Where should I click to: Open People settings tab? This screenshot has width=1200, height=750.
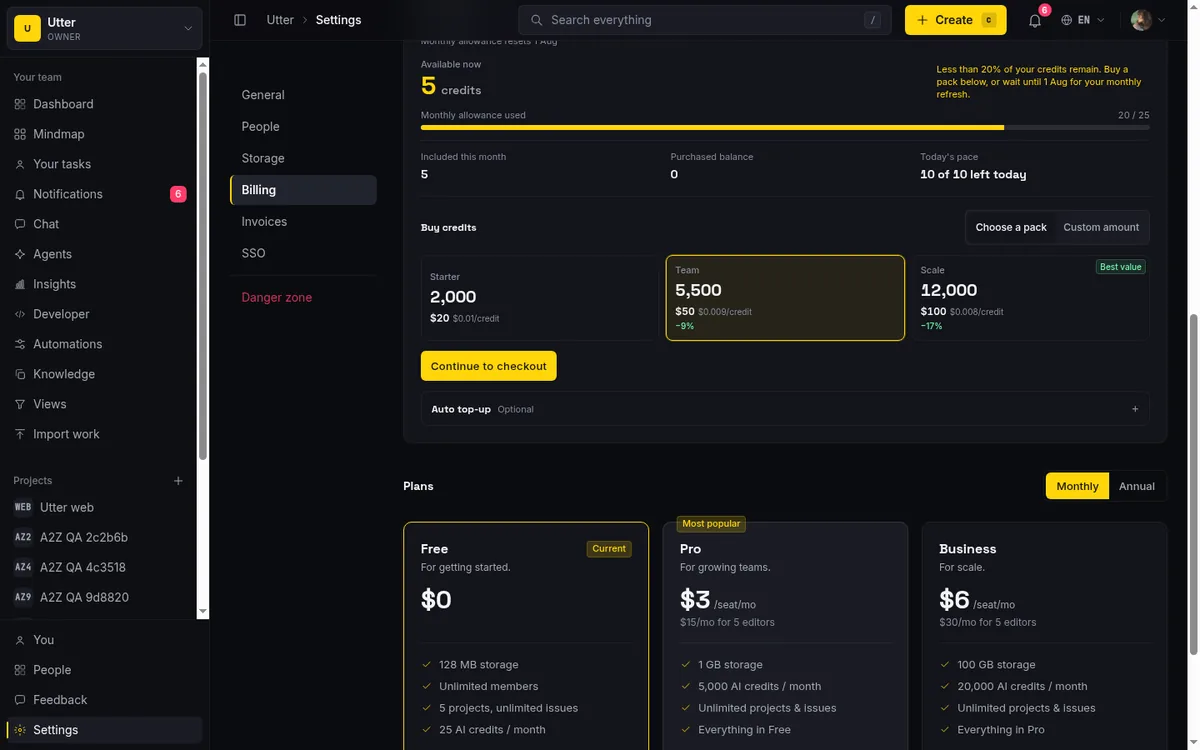[x=303, y=127]
